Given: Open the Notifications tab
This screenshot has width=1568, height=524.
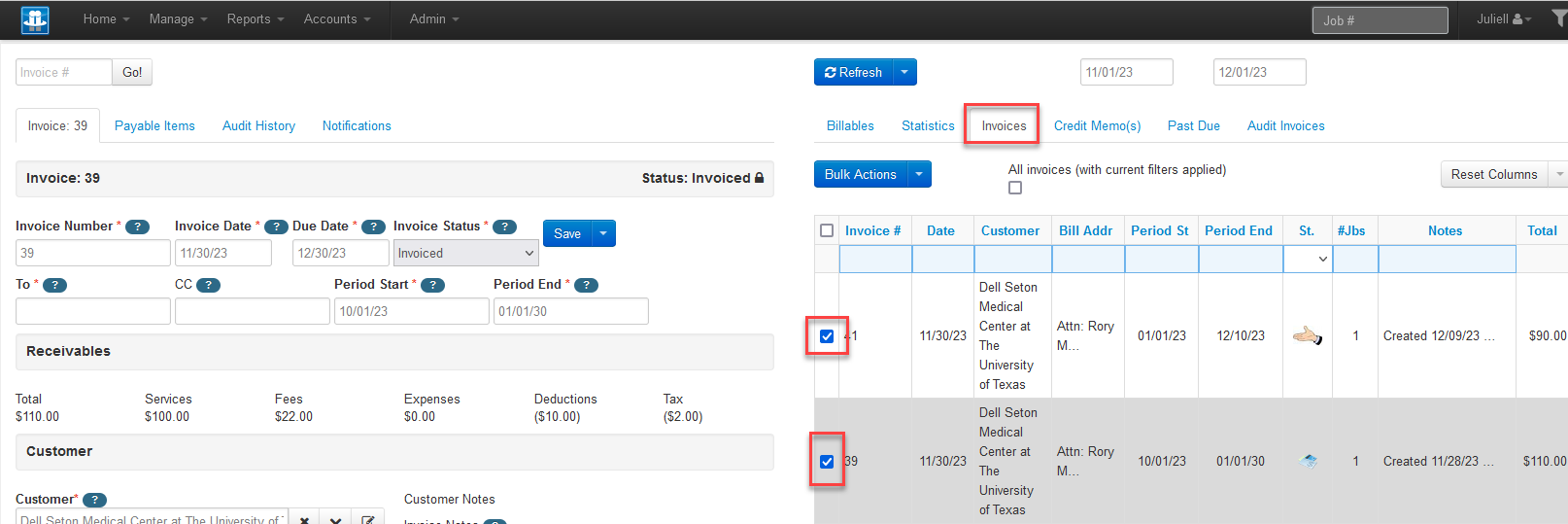Looking at the screenshot, I should tap(357, 125).
